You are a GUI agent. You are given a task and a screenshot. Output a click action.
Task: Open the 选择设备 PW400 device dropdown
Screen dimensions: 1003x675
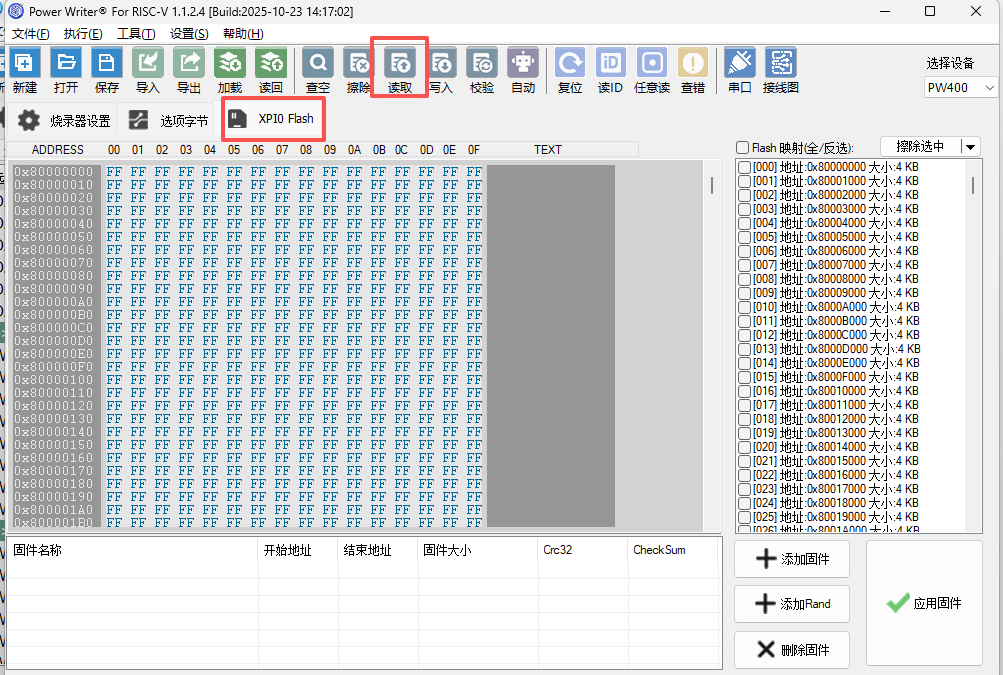960,88
